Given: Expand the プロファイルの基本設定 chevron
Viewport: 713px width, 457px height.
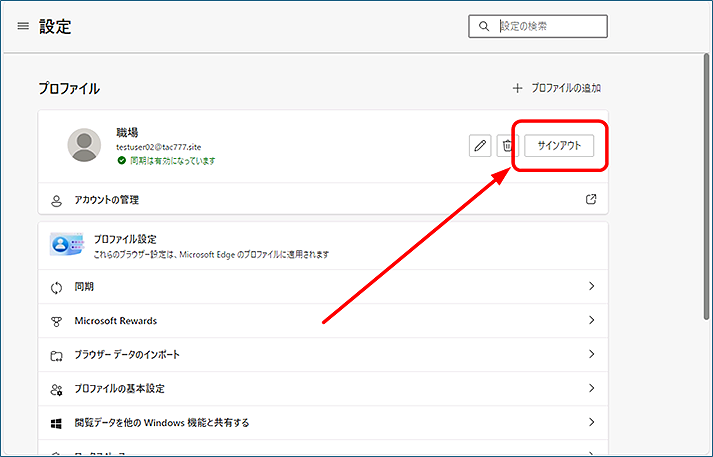Looking at the screenshot, I should point(592,388).
